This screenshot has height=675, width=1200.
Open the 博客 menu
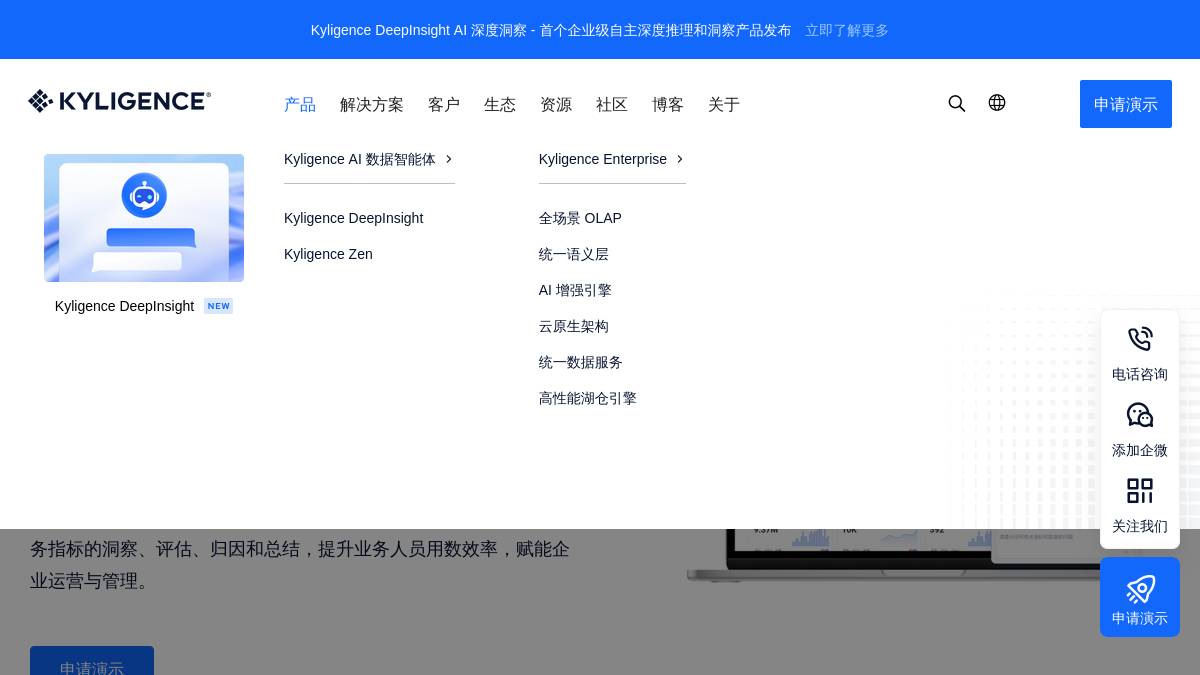tap(668, 104)
